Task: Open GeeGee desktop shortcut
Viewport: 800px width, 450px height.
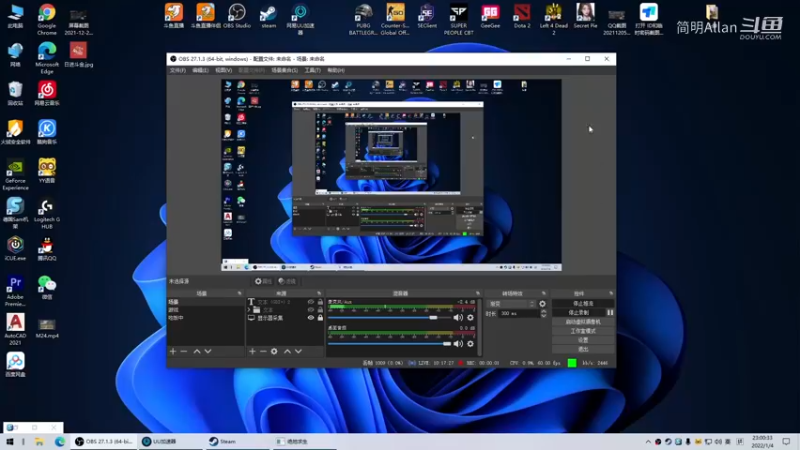Action: click(x=490, y=16)
